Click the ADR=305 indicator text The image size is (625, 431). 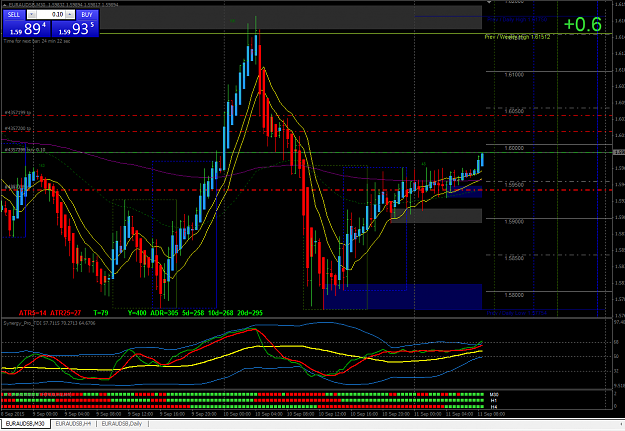164,313
